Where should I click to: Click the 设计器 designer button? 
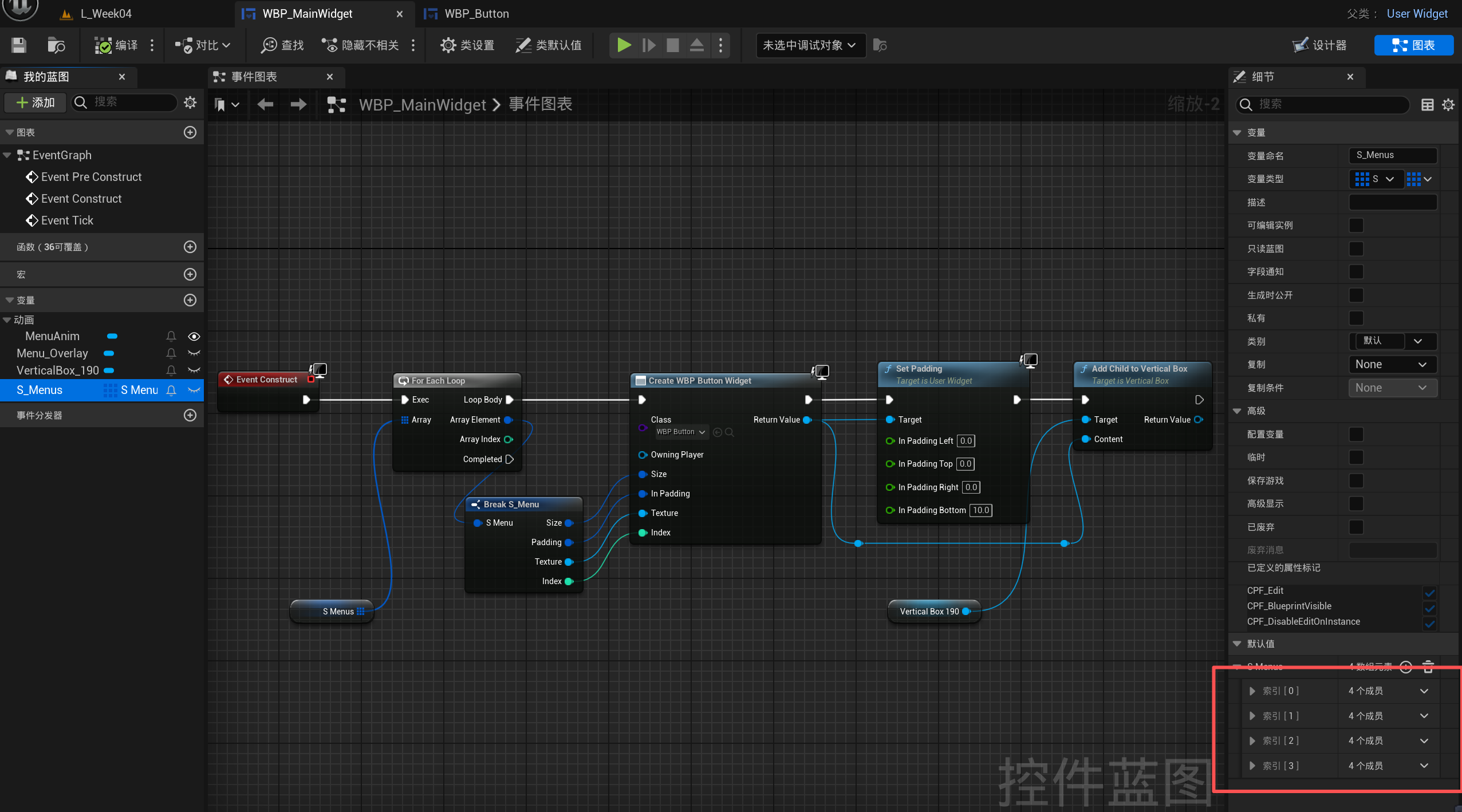[x=1319, y=45]
